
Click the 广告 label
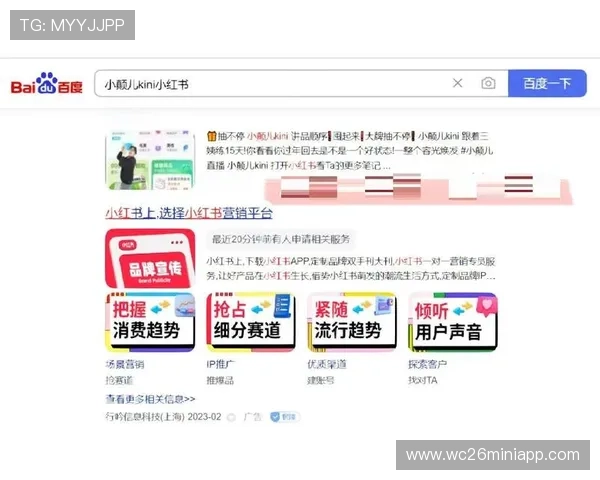(x=252, y=417)
